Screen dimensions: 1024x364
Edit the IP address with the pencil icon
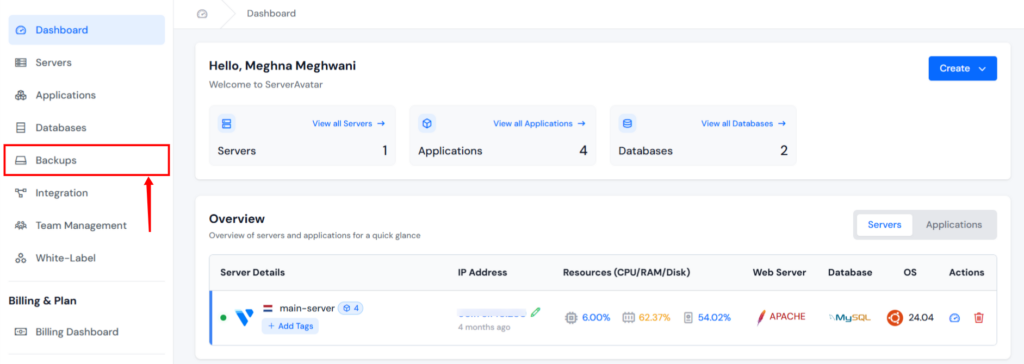(536, 312)
